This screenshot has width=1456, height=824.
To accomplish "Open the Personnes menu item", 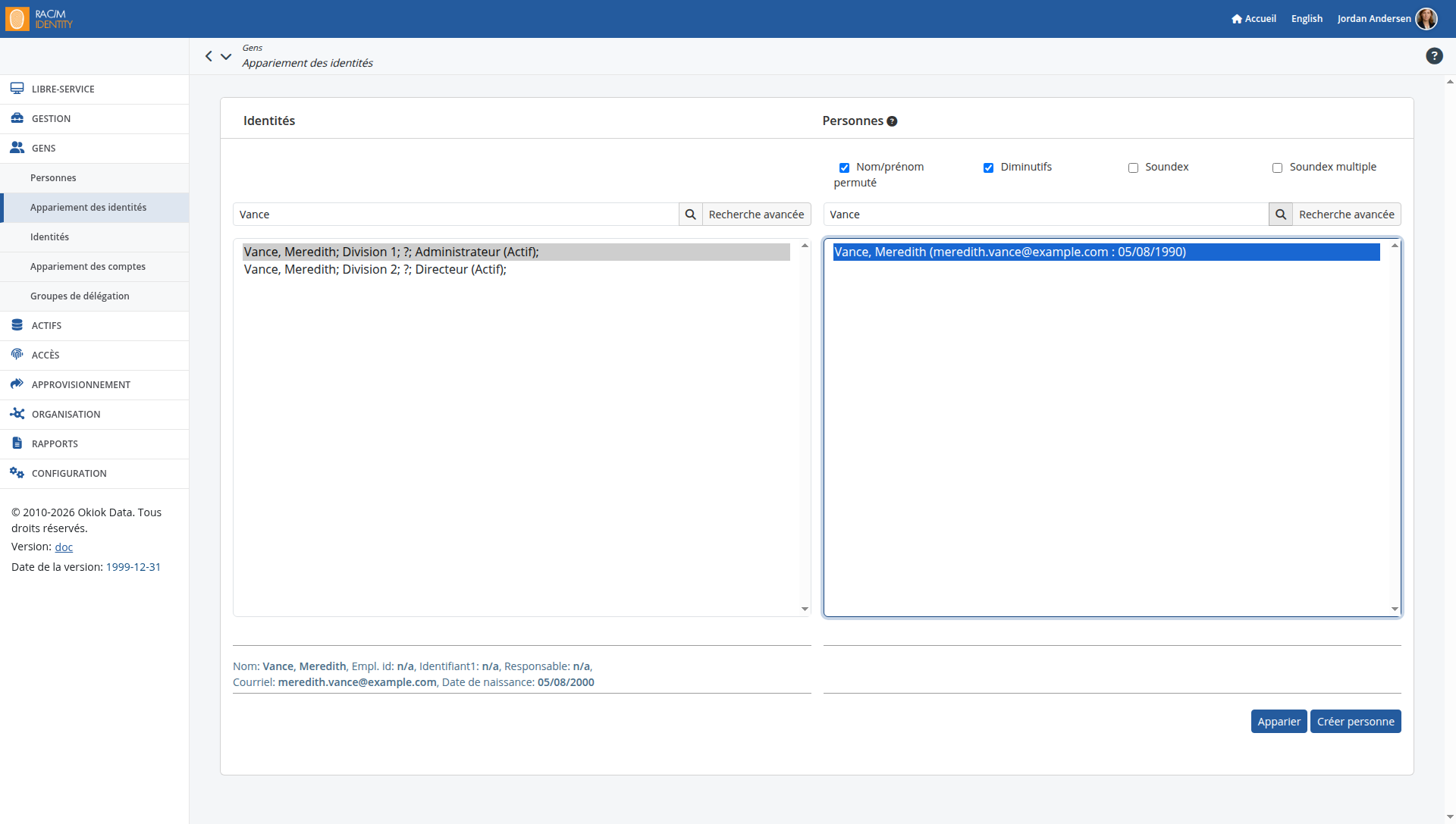I will (x=95, y=178).
